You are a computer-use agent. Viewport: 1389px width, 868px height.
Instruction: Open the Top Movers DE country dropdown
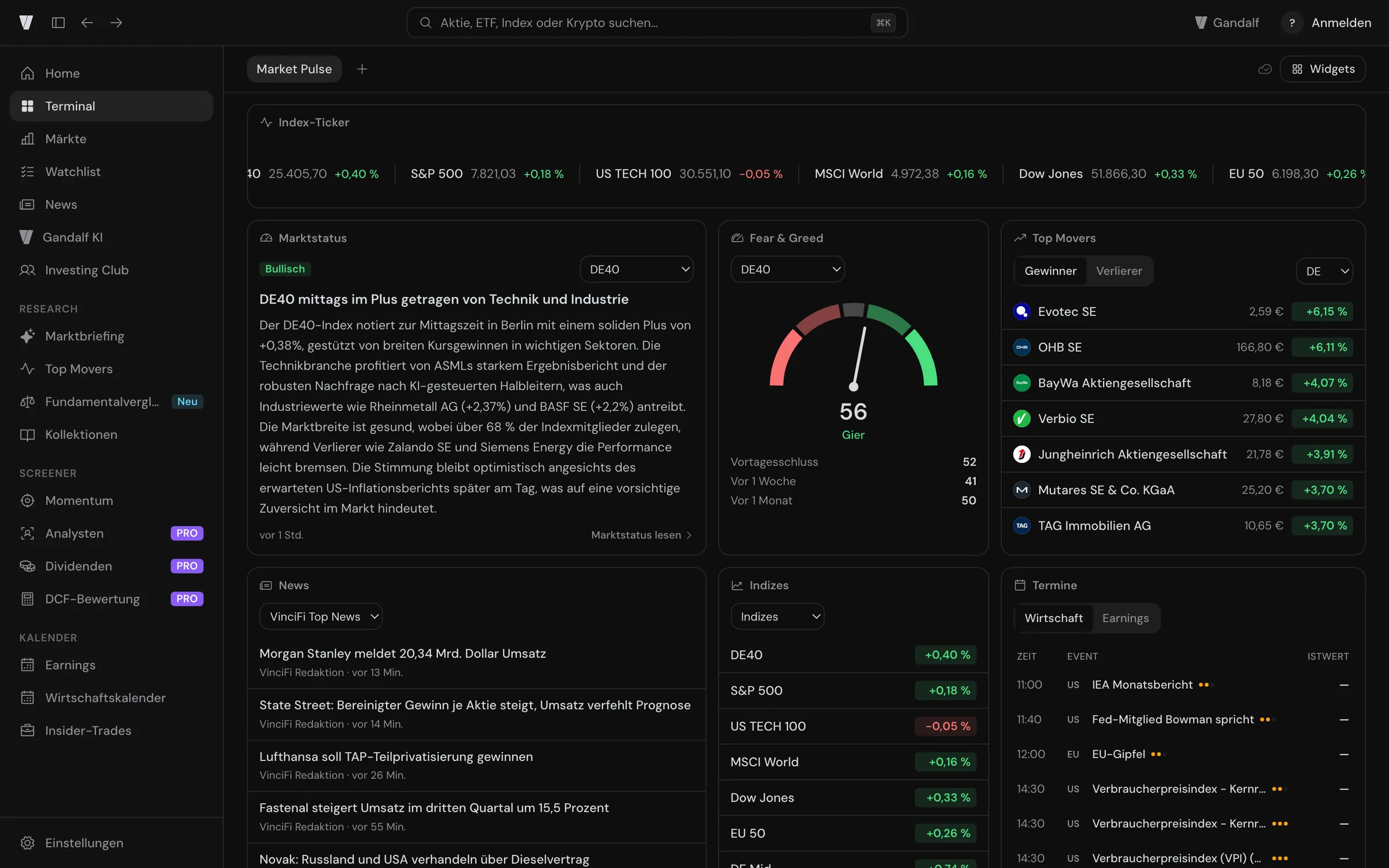(x=1324, y=271)
